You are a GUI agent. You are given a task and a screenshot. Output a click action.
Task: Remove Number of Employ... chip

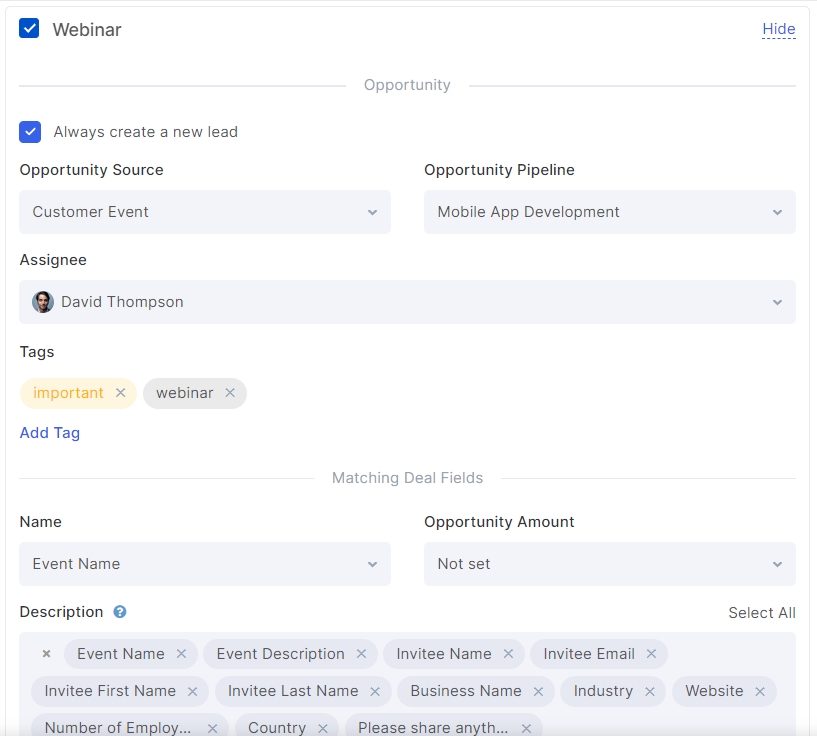click(212, 728)
